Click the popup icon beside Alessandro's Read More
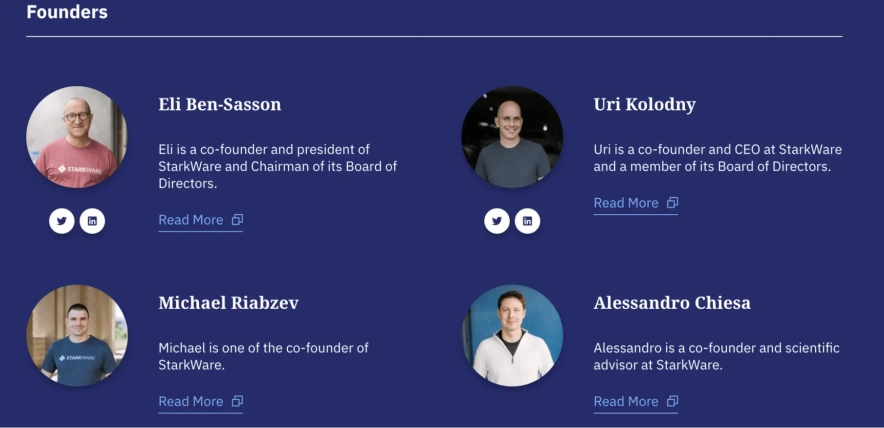The width and height of the screenshot is (884, 428). pyautogui.click(x=672, y=401)
